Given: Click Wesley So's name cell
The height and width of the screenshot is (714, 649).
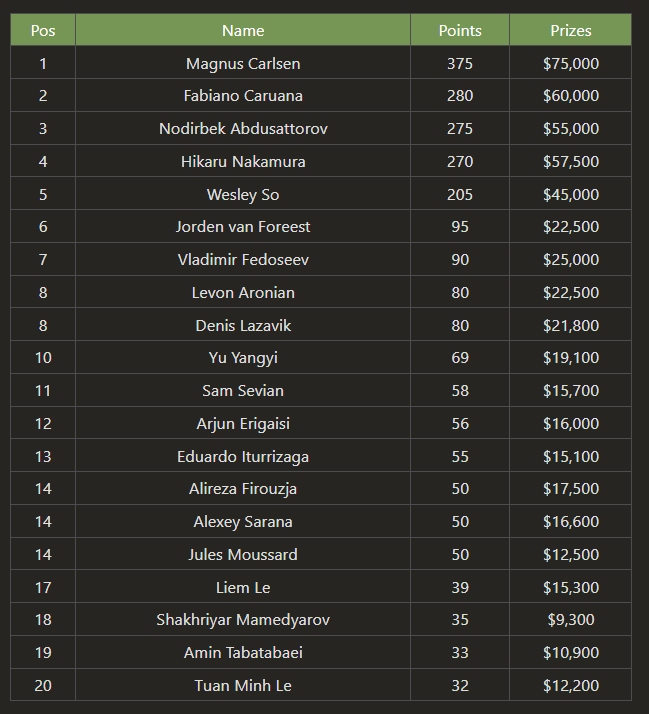Looking at the screenshot, I should coord(243,195).
